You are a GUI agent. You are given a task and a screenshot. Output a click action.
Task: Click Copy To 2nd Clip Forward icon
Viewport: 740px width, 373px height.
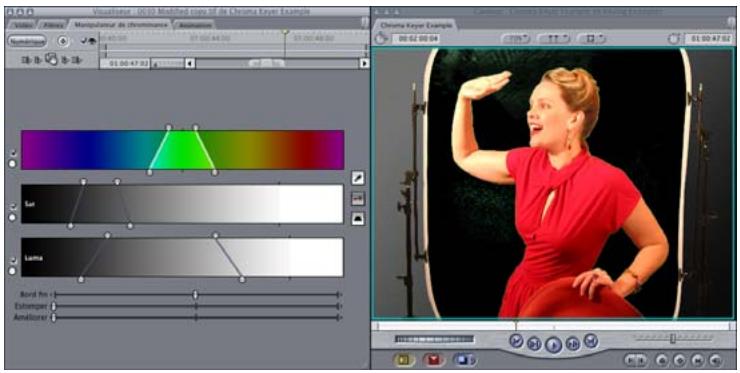[x=77, y=60]
